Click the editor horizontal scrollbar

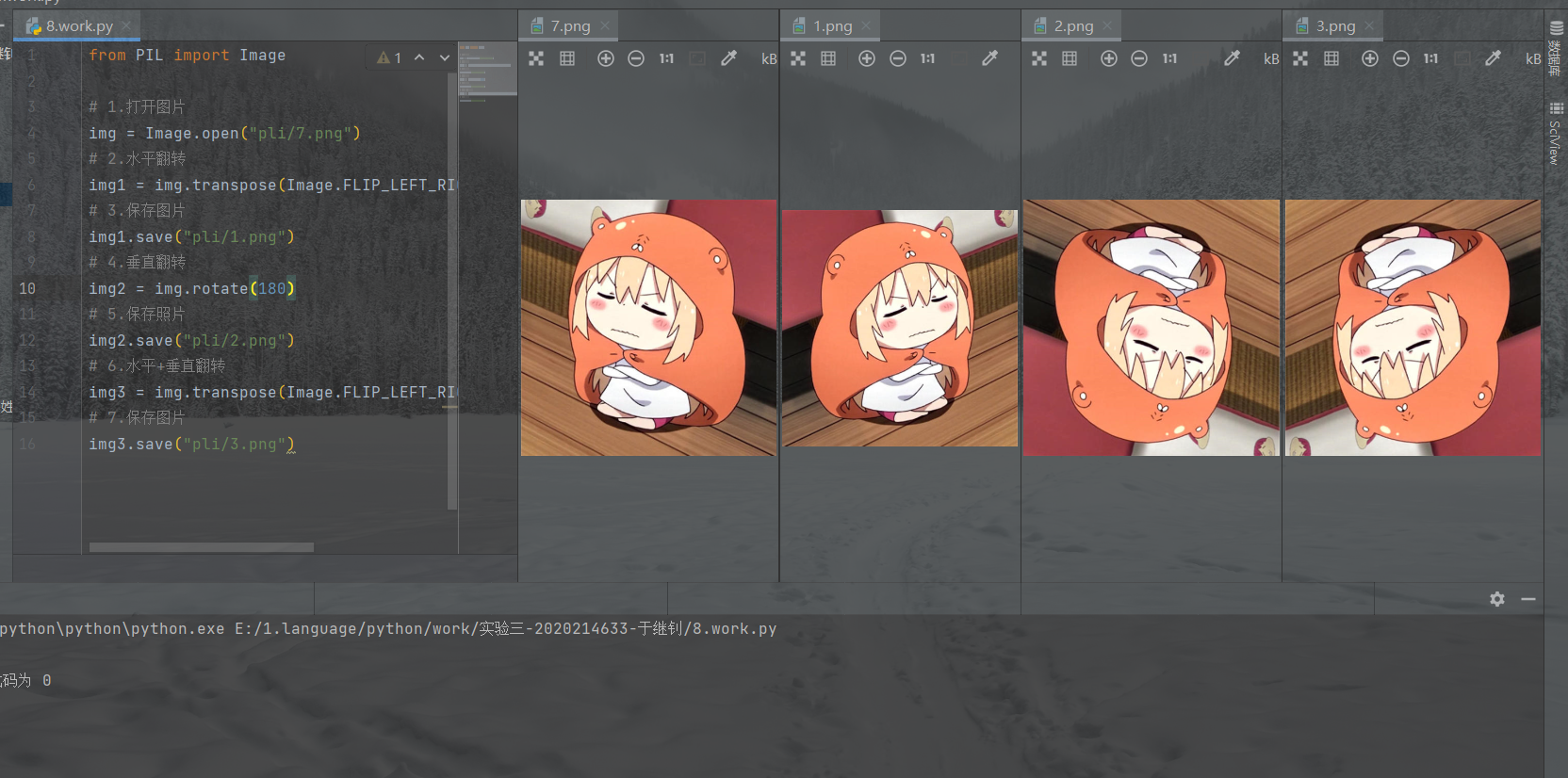(202, 547)
